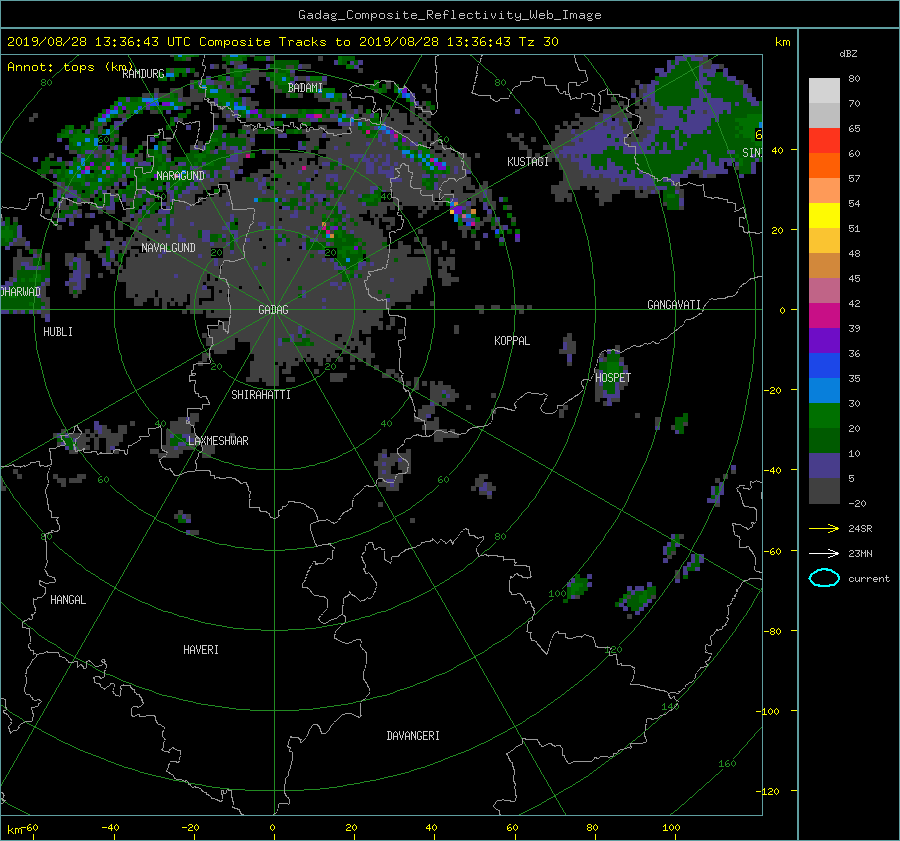Click the dBZ legend heading
The image size is (900, 841).
(x=848, y=54)
